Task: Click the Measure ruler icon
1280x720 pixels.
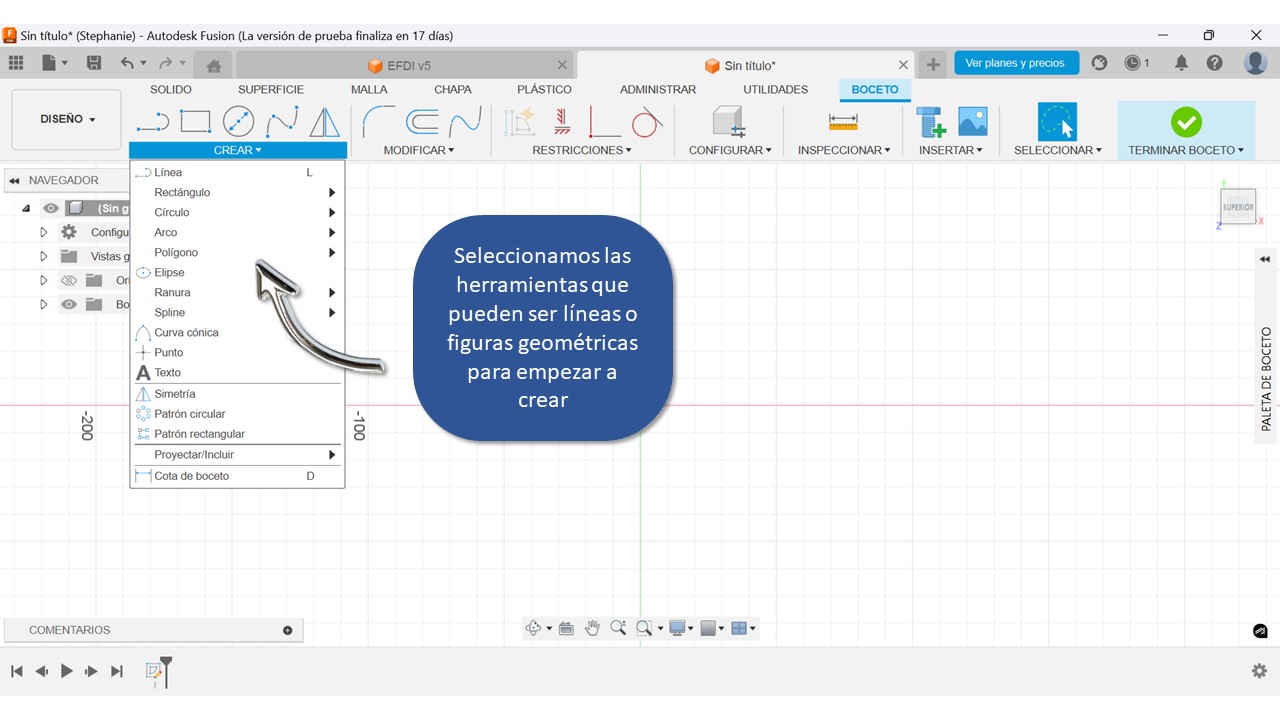Action: (x=842, y=122)
